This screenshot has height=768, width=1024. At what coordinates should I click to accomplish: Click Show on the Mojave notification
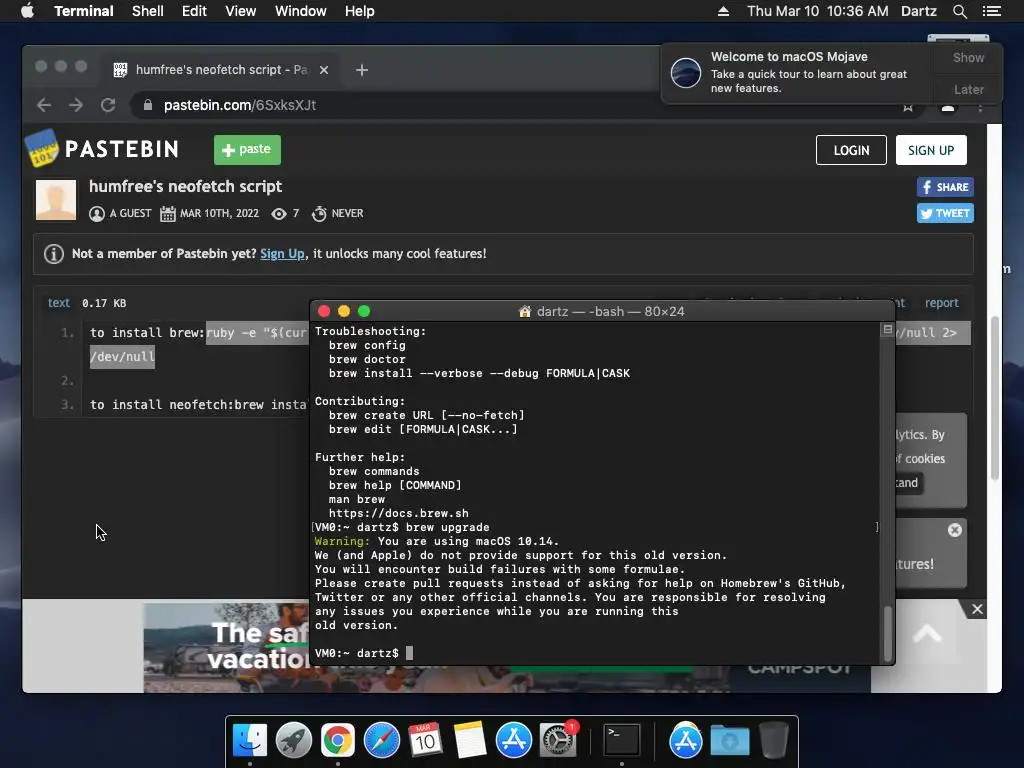968,57
